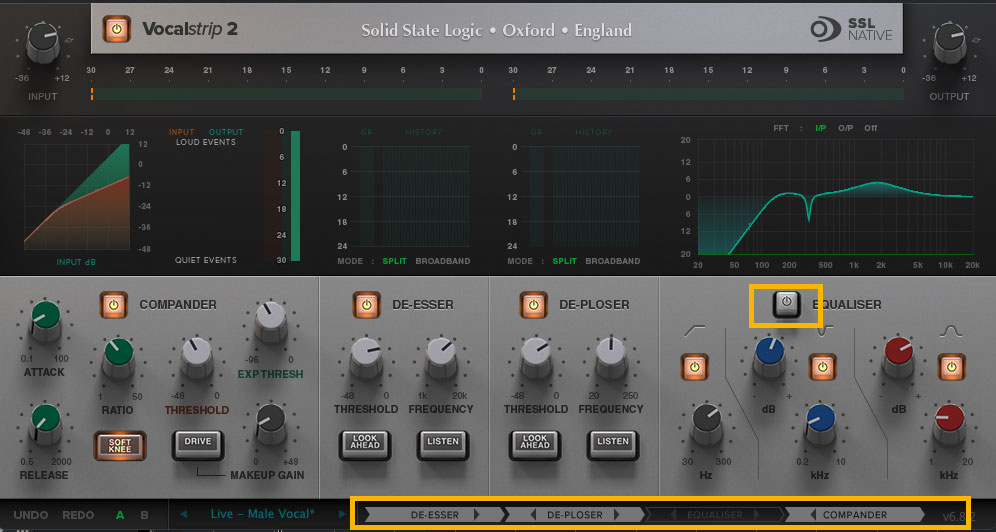This screenshot has width=996, height=532.
Task: Toggle De-Ploser Listen
Action: [612, 444]
